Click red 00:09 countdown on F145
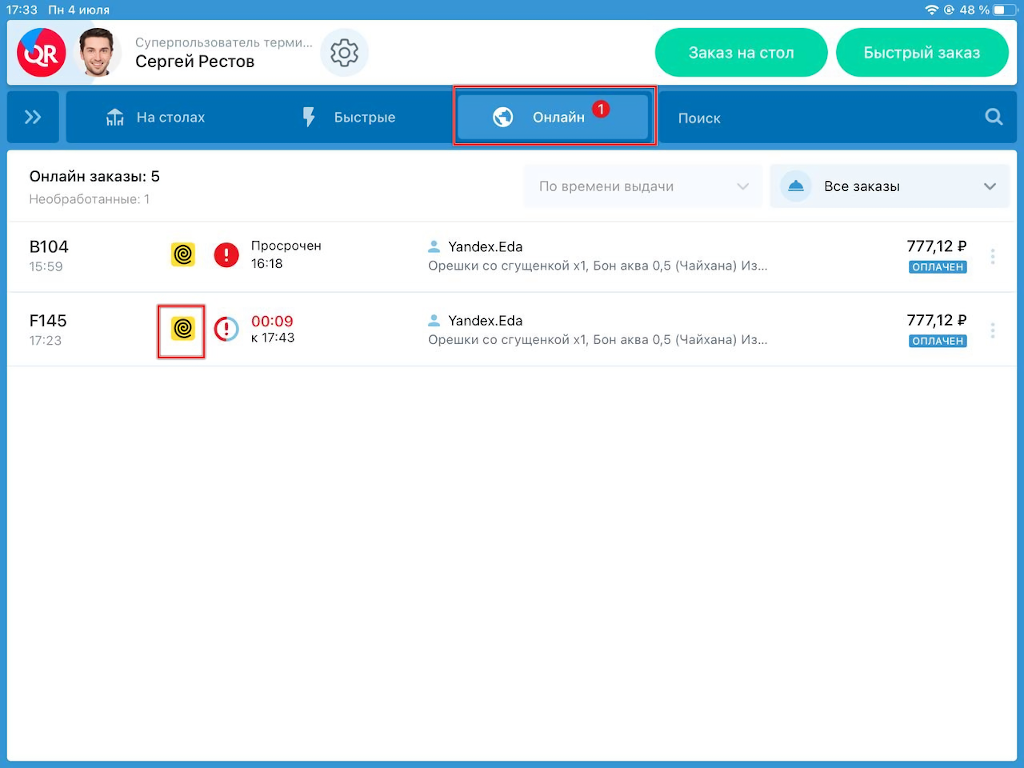Image resolution: width=1024 pixels, height=768 pixels. pos(272,321)
